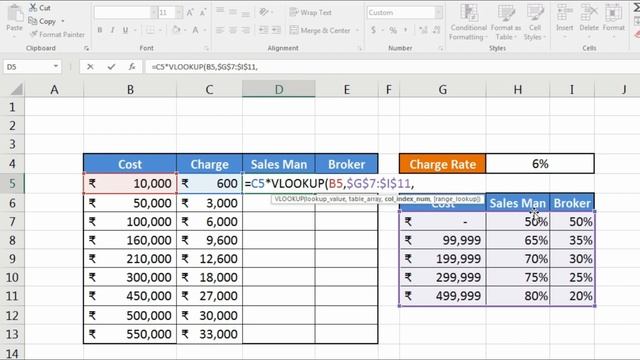Open the Copy options arrow
The height and width of the screenshot is (360, 640).
[x=63, y=21]
